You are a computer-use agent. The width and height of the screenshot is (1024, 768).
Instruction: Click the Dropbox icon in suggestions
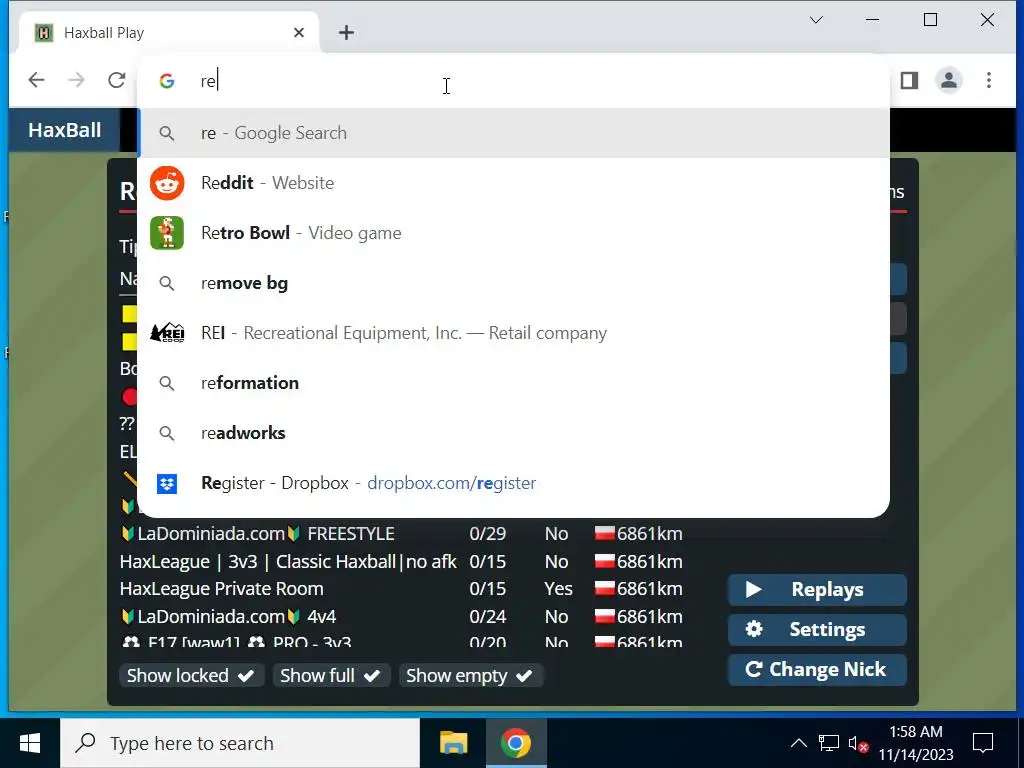(167, 483)
